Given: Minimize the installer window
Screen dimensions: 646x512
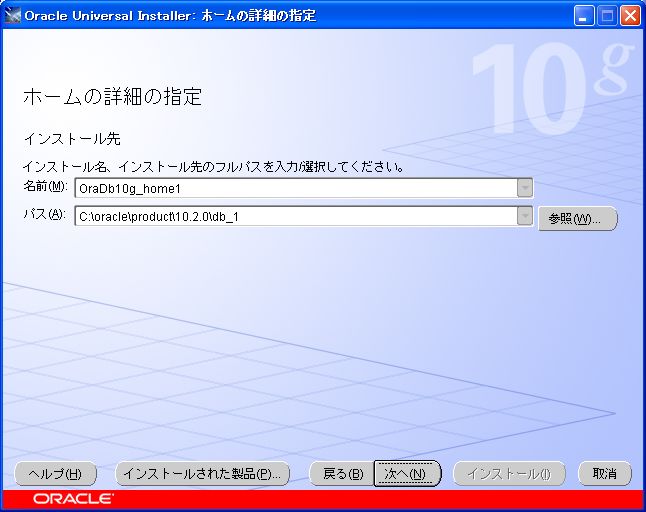Looking at the screenshot, I should pyautogui.click(x=583, y=16).
